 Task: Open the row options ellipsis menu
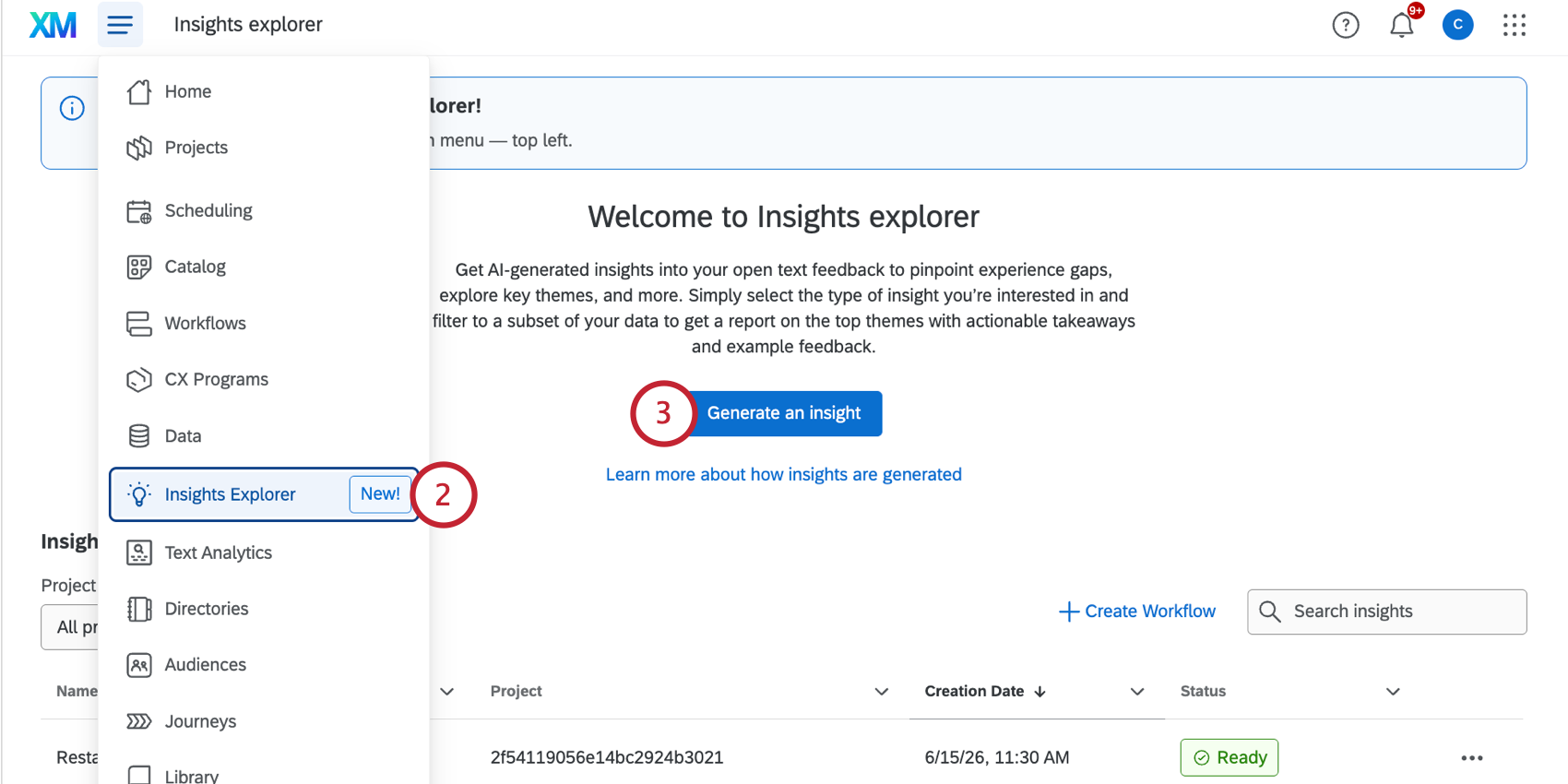[x=1472, y=758]
